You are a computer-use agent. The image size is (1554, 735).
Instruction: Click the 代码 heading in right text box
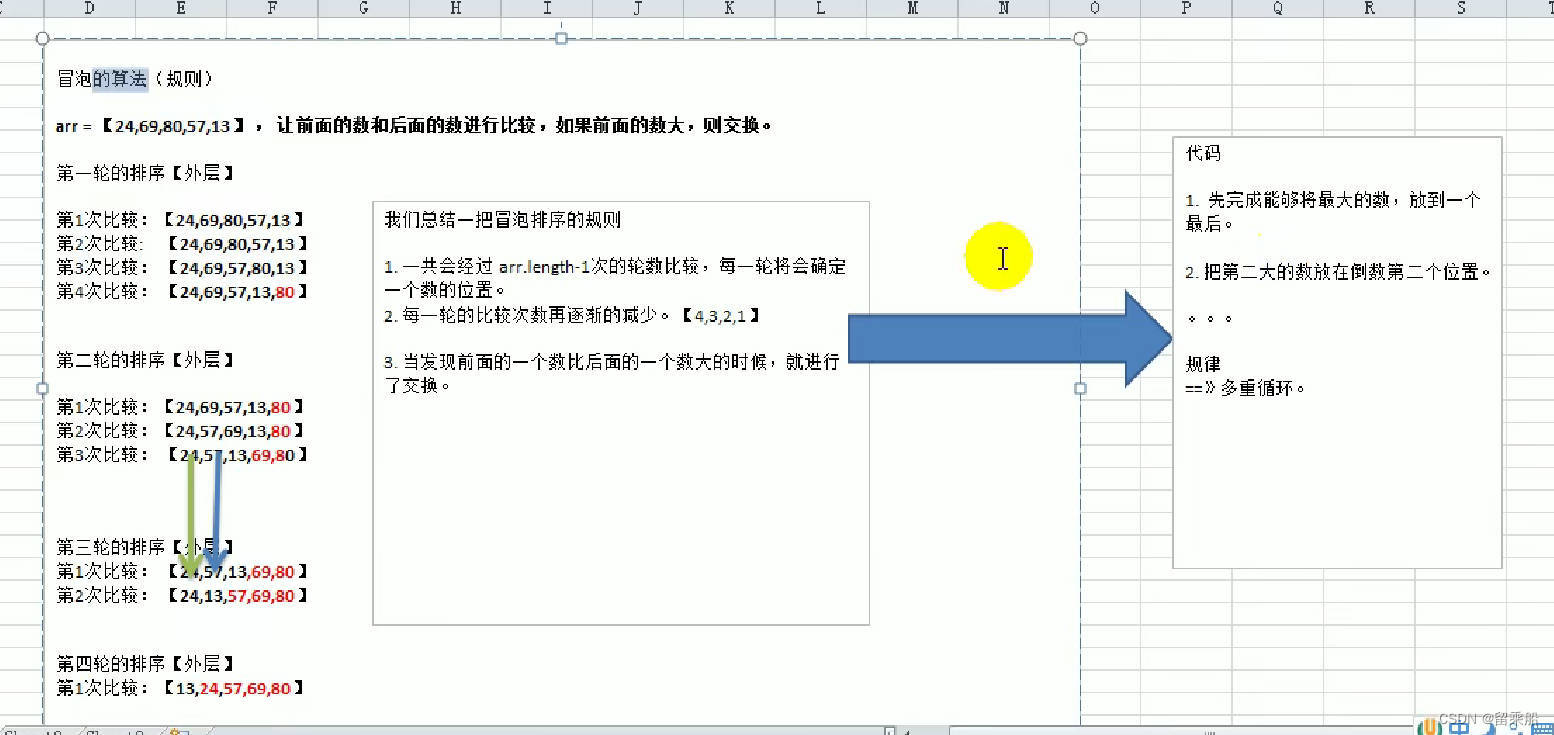click(1203, 154)
